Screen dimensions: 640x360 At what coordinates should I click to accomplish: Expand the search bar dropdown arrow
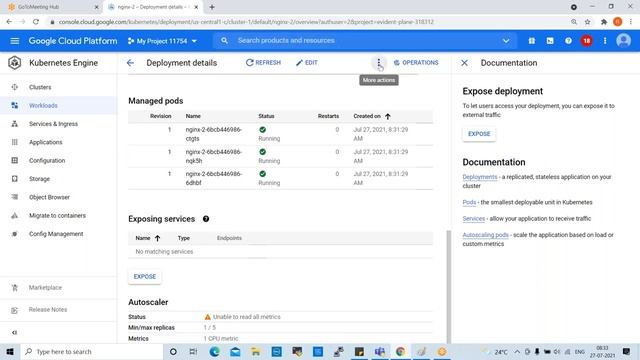coord(506,41)
